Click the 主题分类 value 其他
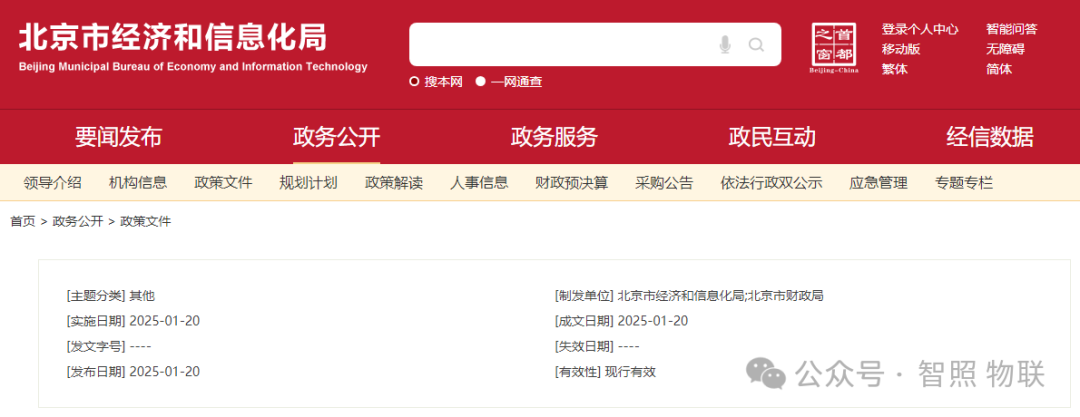The width and height of the screenshot is (1080, 417). (143, 296)
